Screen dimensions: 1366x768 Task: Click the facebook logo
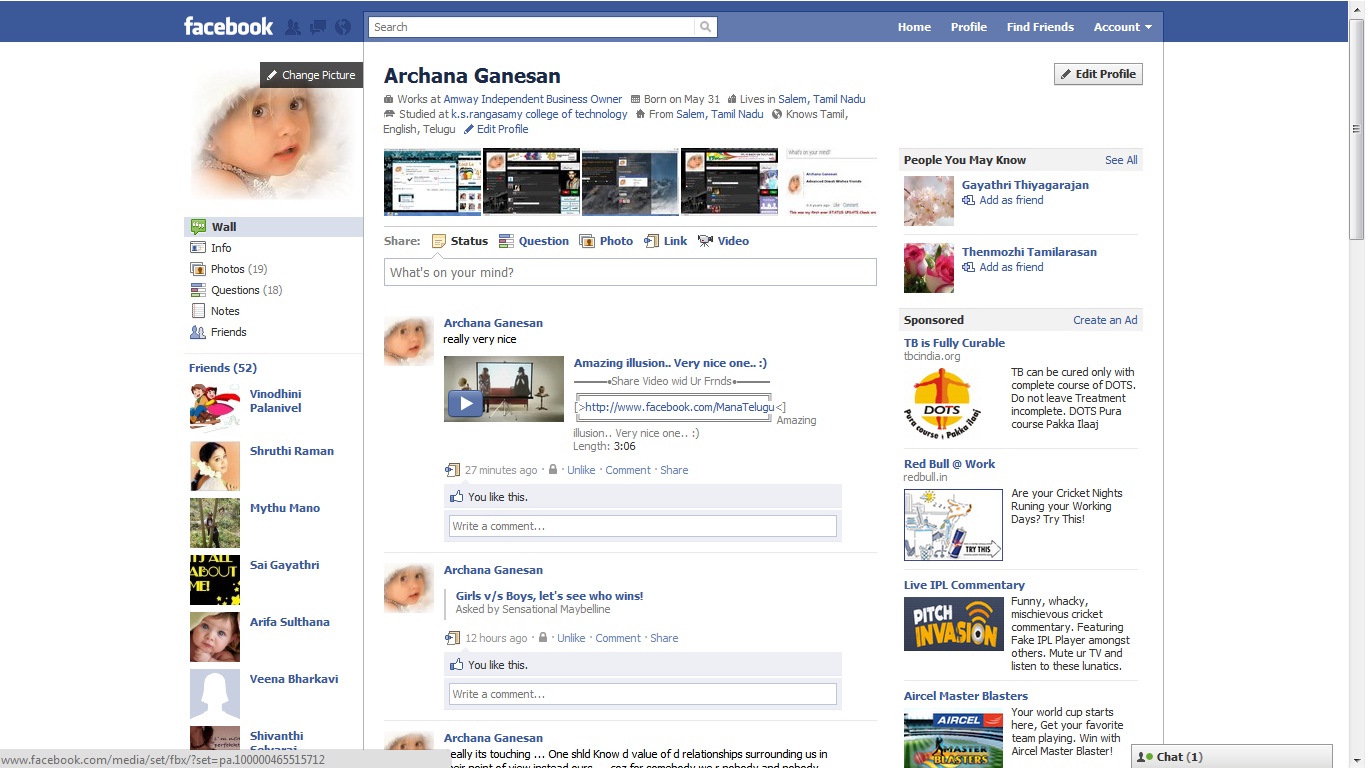pyautogui.click(x=228, y=27)
